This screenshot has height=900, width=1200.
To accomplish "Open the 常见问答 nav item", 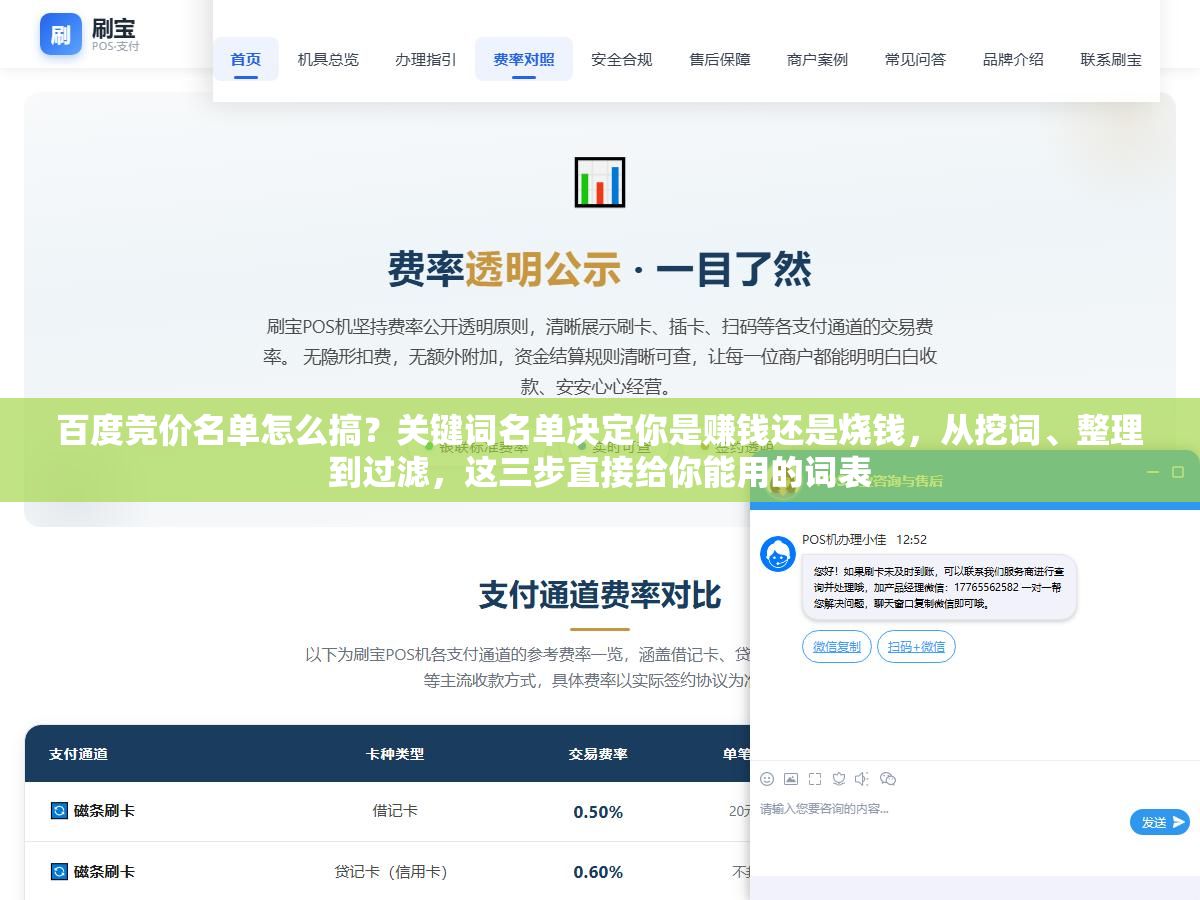I will pyautogui.click(x=916, y=59).
